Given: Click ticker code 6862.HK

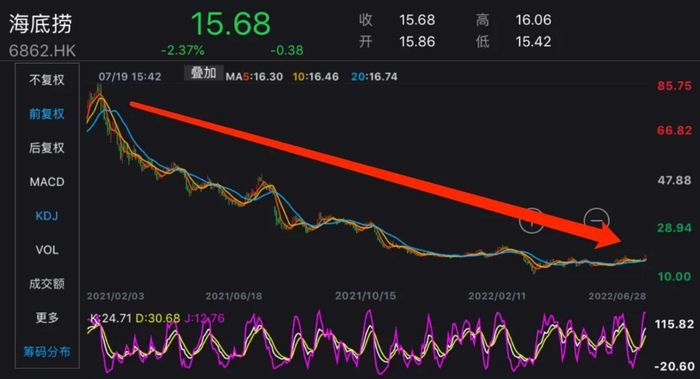Looking at the screenshot, I should click(42, 51).
